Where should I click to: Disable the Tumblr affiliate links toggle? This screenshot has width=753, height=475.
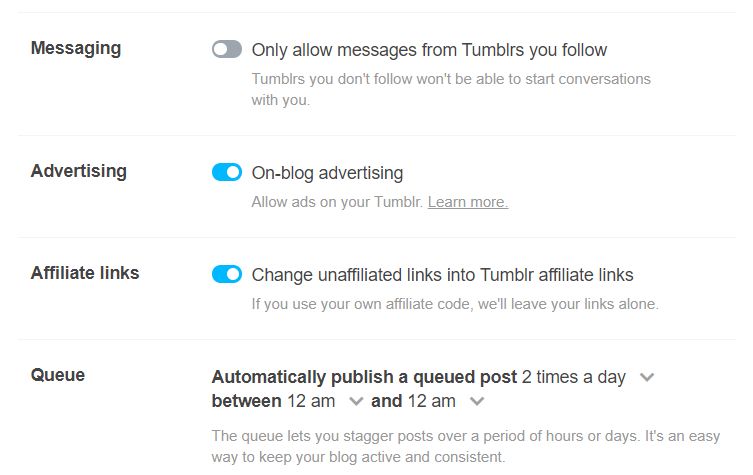227,274
